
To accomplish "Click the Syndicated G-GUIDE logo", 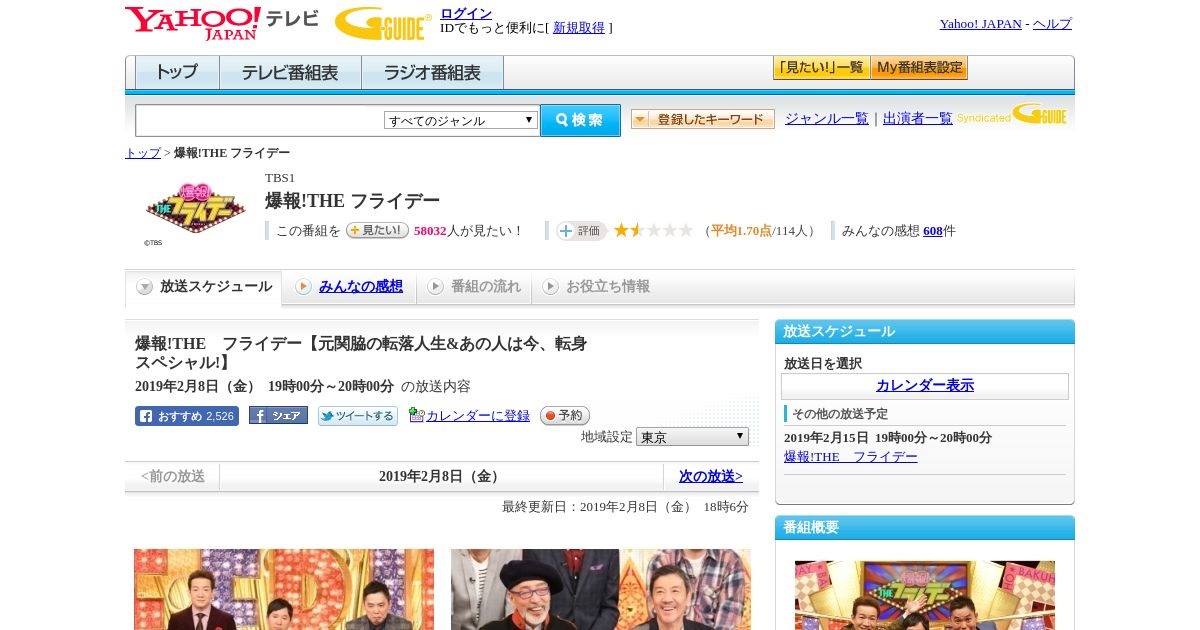I will coord(1012,114).
